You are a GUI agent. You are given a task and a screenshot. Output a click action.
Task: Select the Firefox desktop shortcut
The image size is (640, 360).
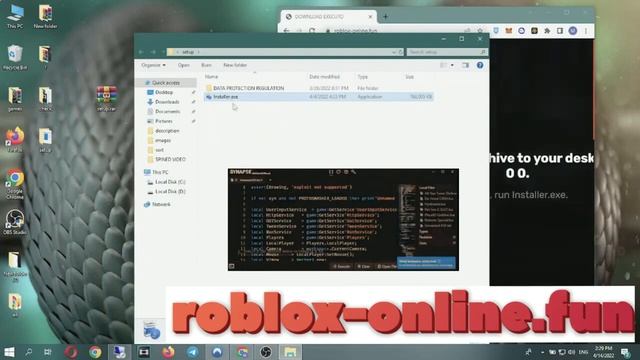(15, 140)
